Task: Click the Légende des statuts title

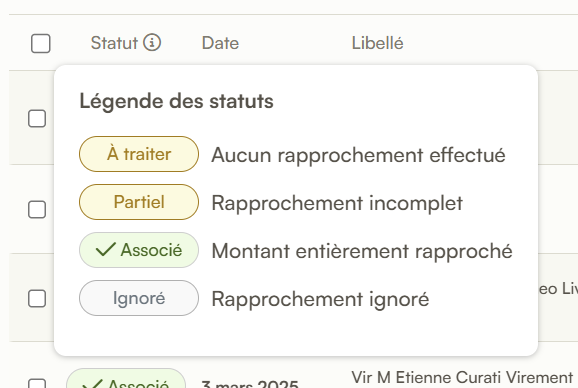Action: [177, 101]
